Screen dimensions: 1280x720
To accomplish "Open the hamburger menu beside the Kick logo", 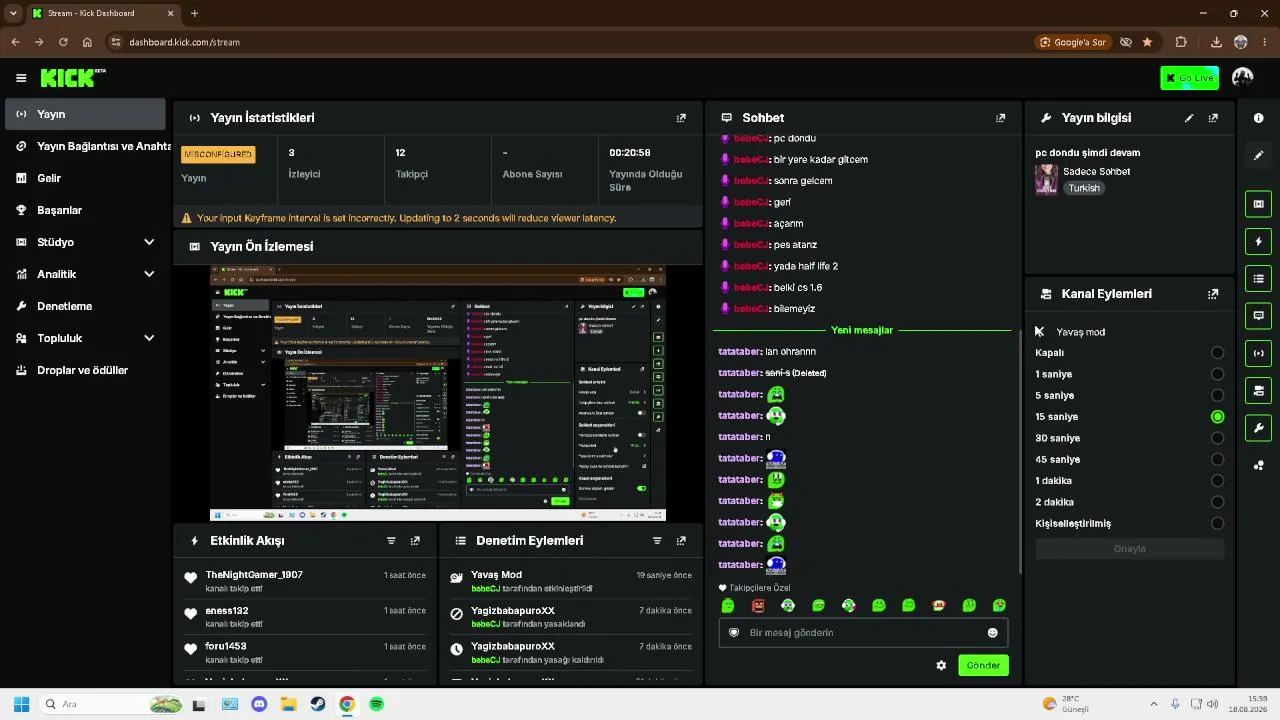I will tap(21, 78).
